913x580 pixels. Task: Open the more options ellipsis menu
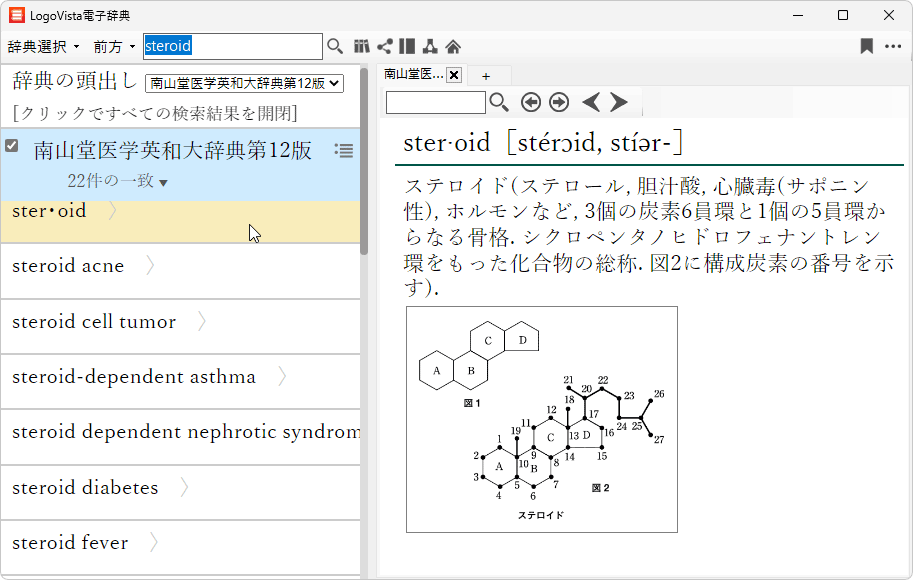(893, 46)
